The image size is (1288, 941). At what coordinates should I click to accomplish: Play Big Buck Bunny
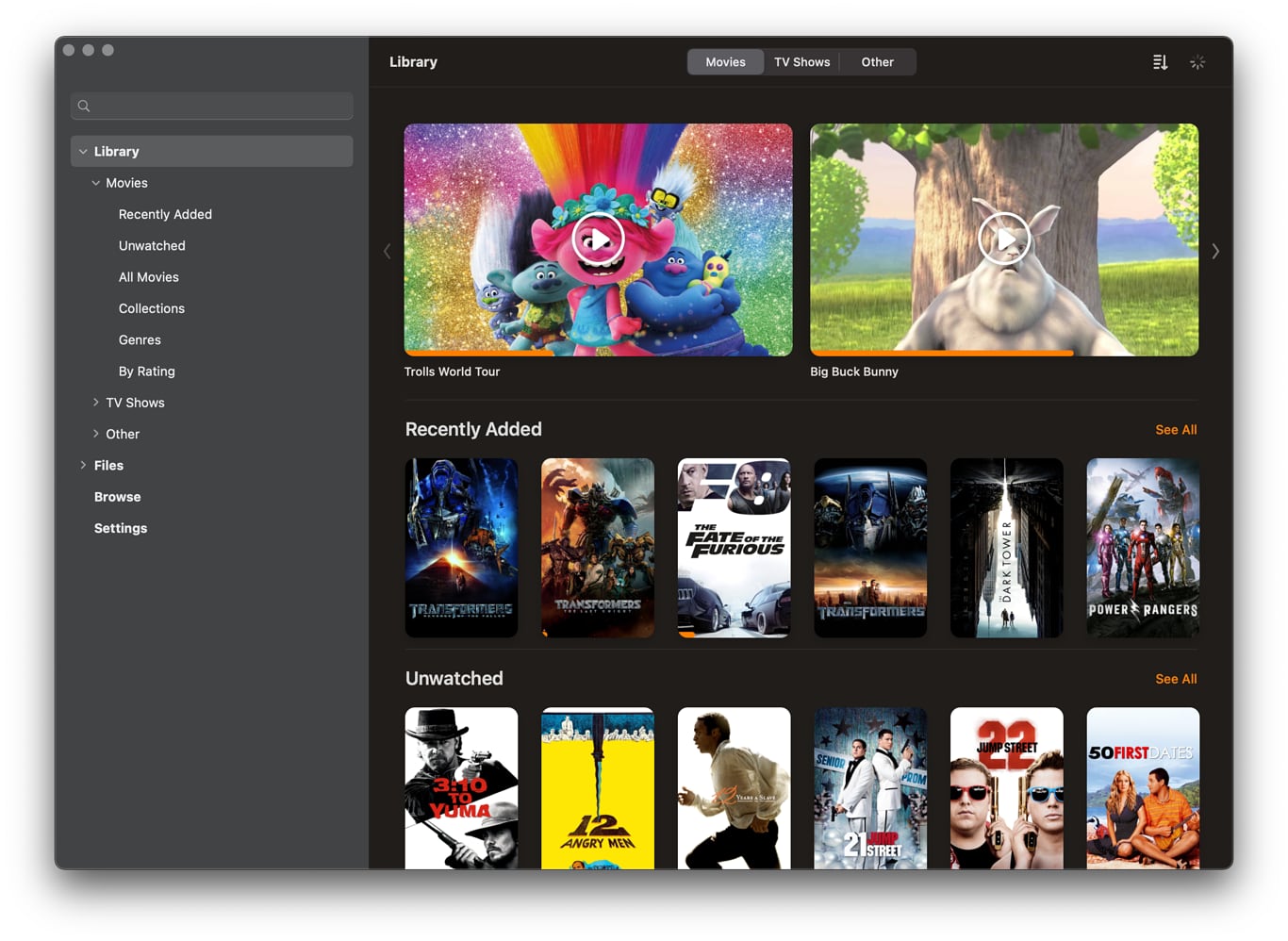pos(1004,239)
